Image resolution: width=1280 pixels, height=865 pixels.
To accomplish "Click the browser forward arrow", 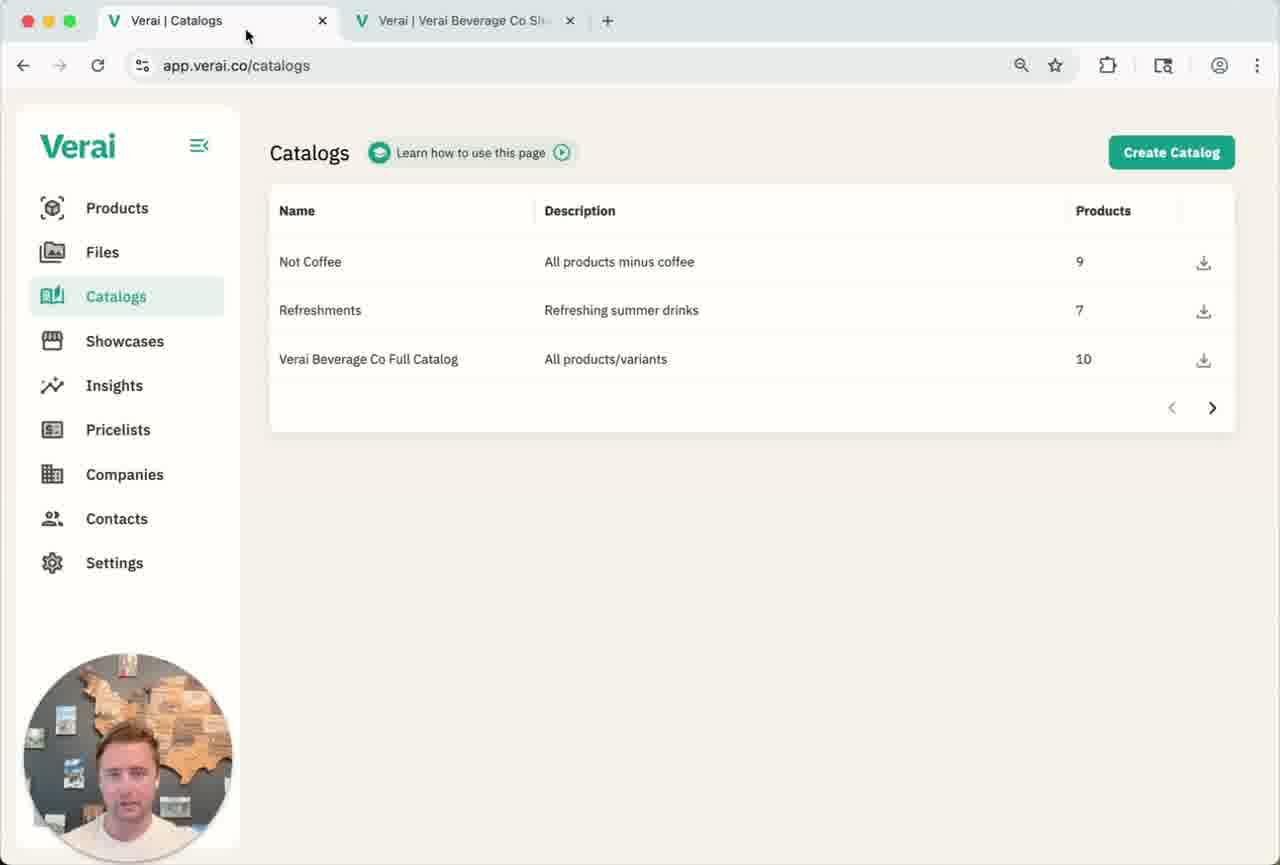I will [60, 66].
